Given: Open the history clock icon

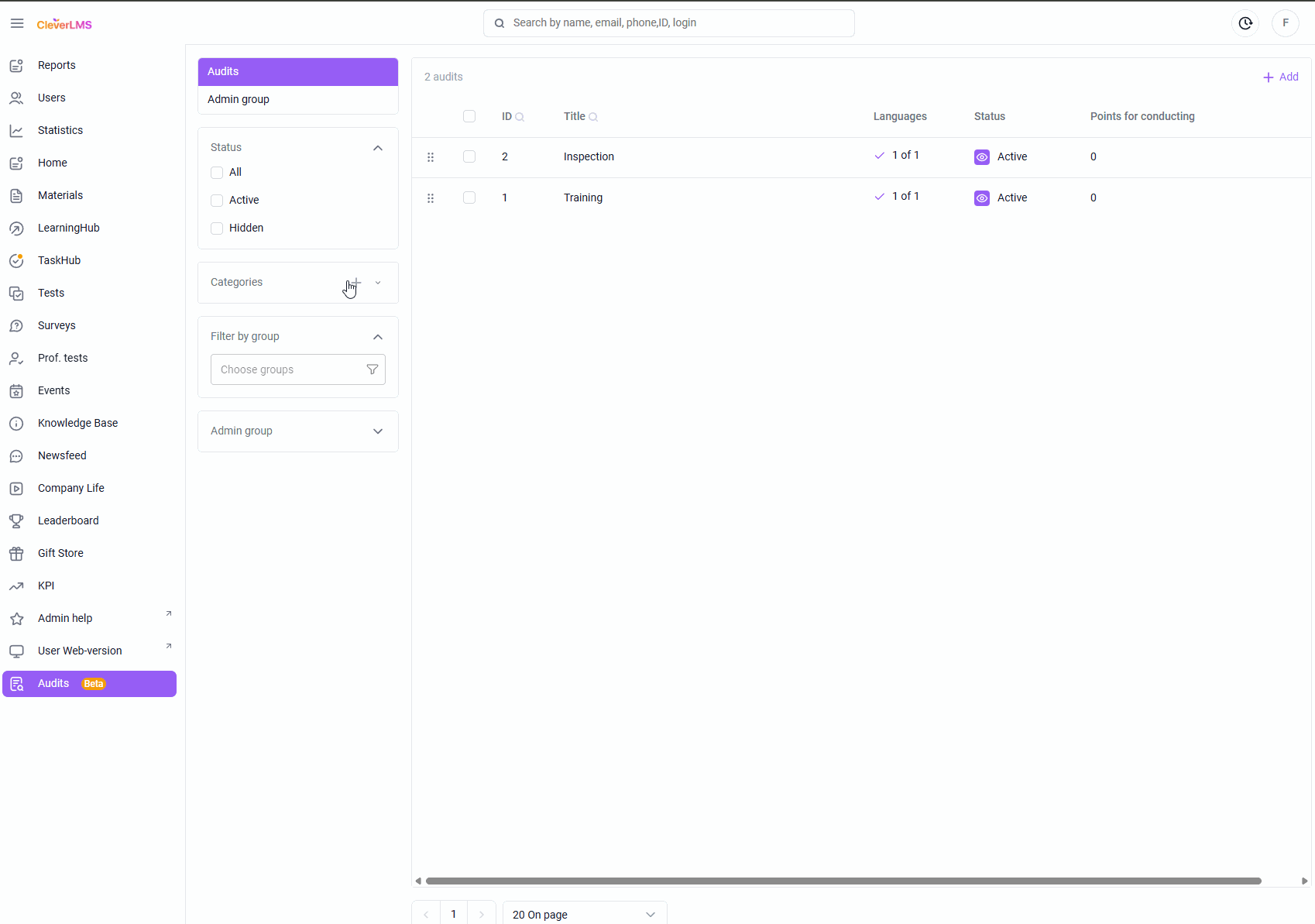Looking at the screenshot, I should tap(1245, 23).
